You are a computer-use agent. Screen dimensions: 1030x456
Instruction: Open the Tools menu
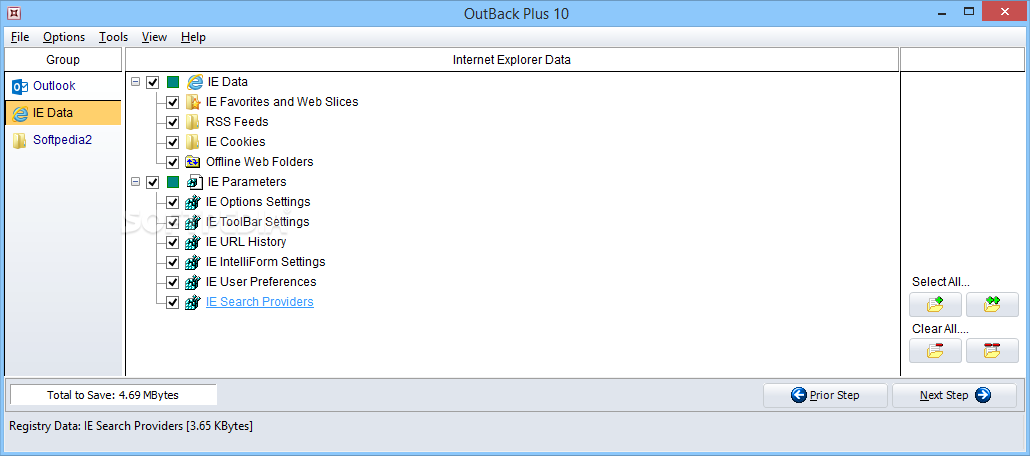coord(114,37)
